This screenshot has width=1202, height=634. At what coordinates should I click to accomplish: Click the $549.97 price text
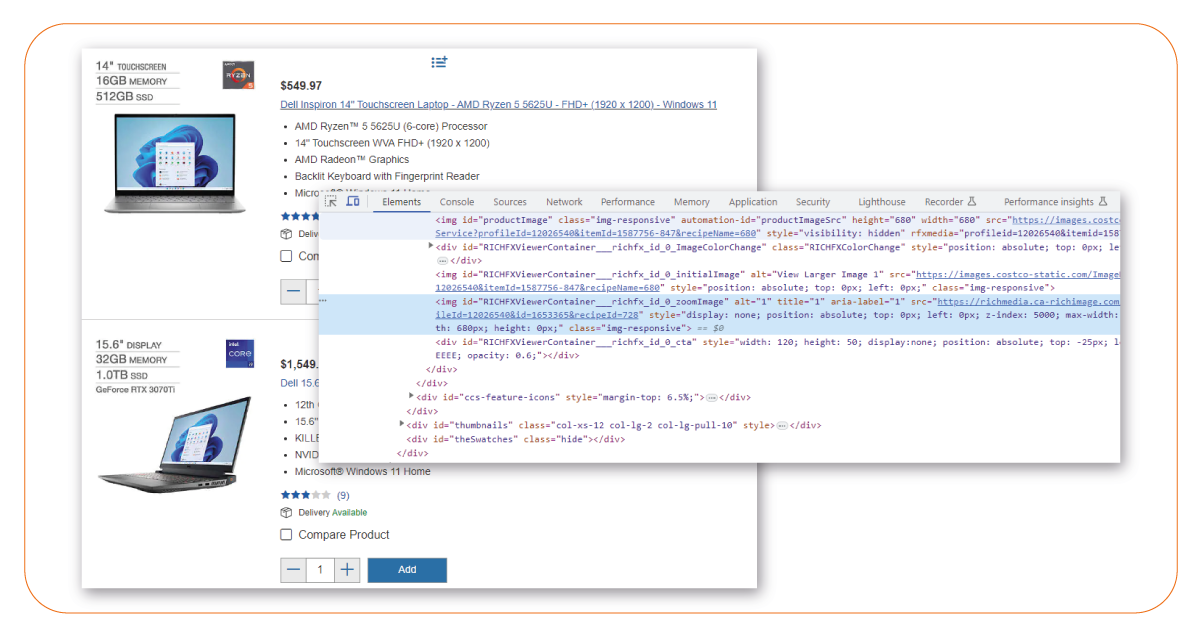coord(301,86)
